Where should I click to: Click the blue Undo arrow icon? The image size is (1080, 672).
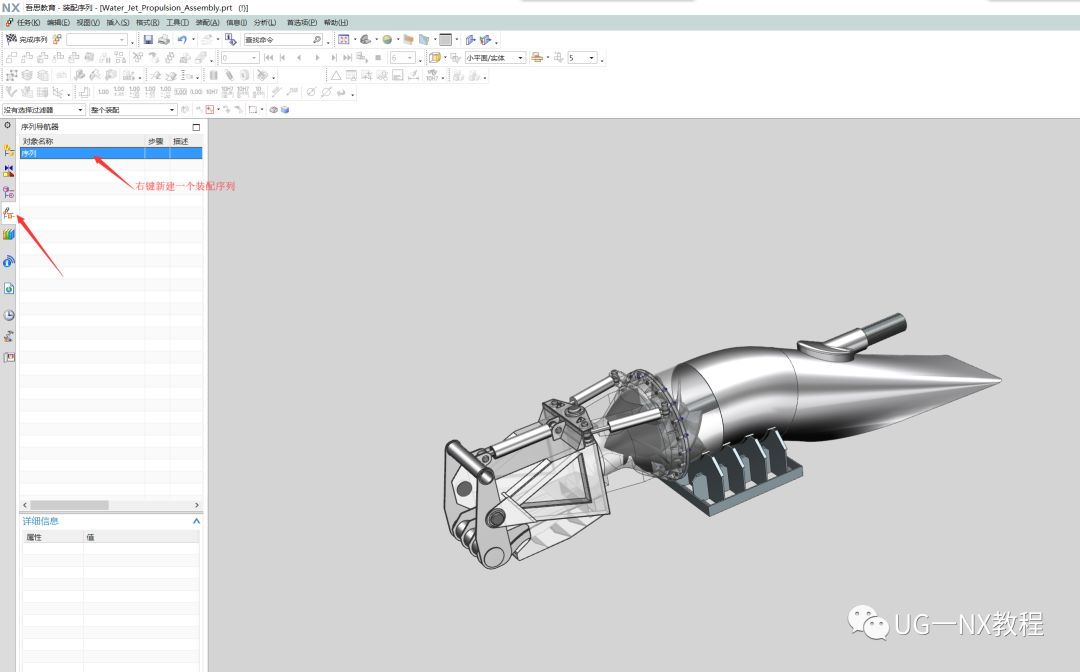(181, 40)
